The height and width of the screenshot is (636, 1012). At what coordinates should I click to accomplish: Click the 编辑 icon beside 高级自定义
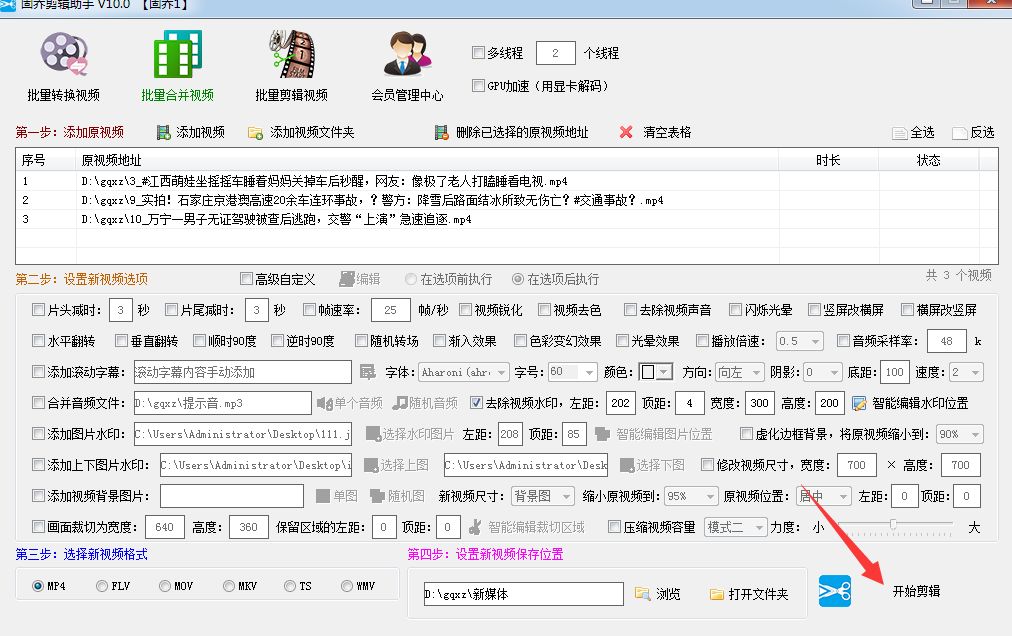pos(347,279)
